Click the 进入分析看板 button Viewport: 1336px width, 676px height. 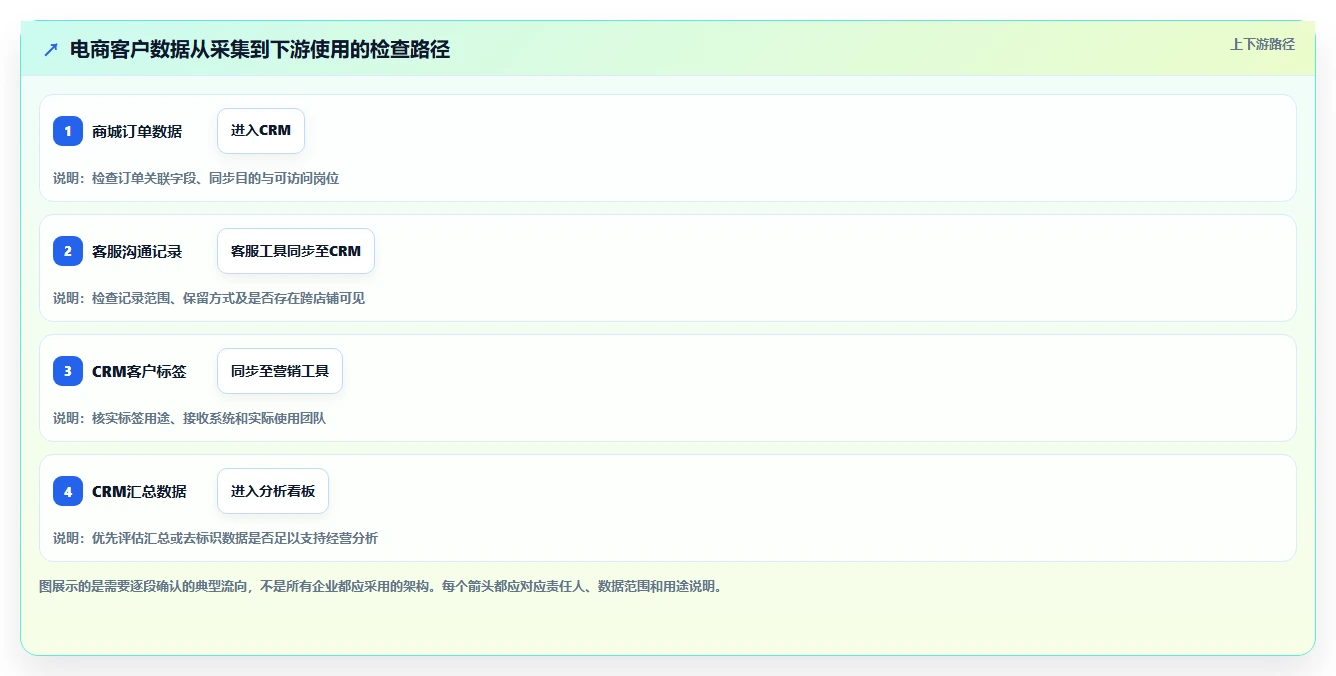coord(273,491)
